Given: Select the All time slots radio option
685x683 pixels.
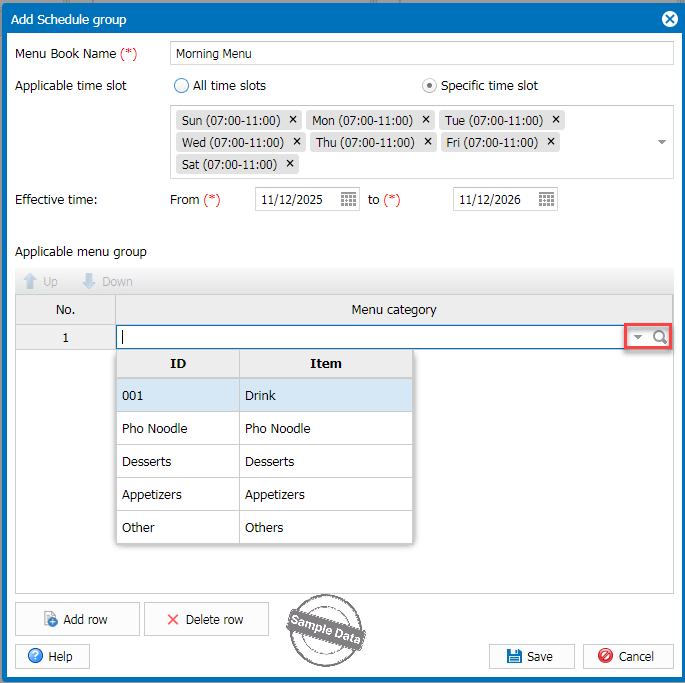Looking at the screenshot, I should click(x=182, y=86).
